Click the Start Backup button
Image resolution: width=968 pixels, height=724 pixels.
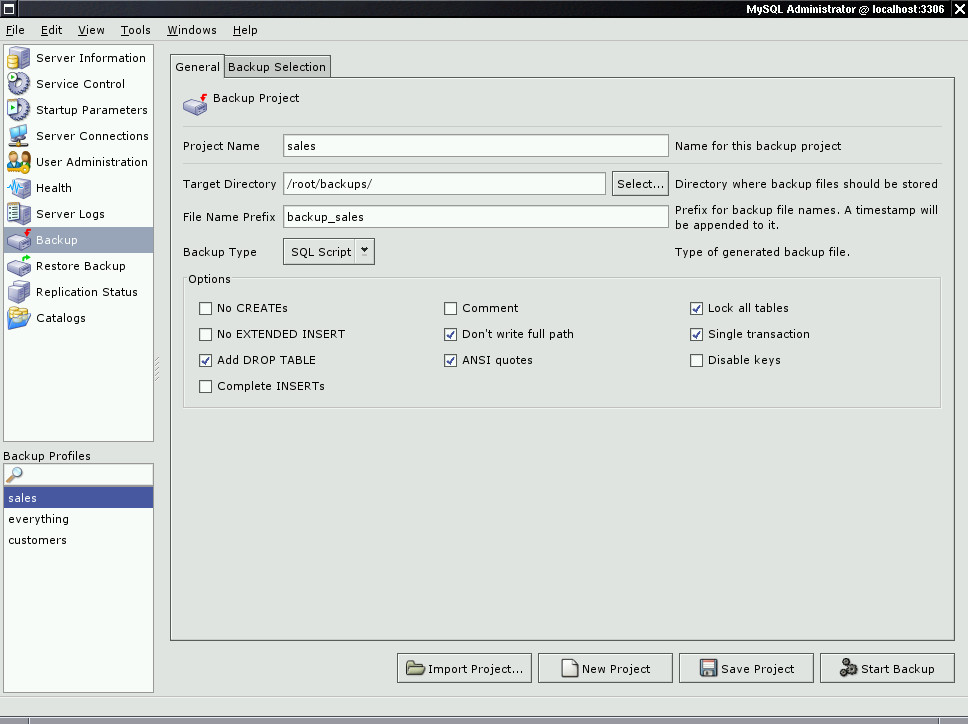(x=887, y=668)
